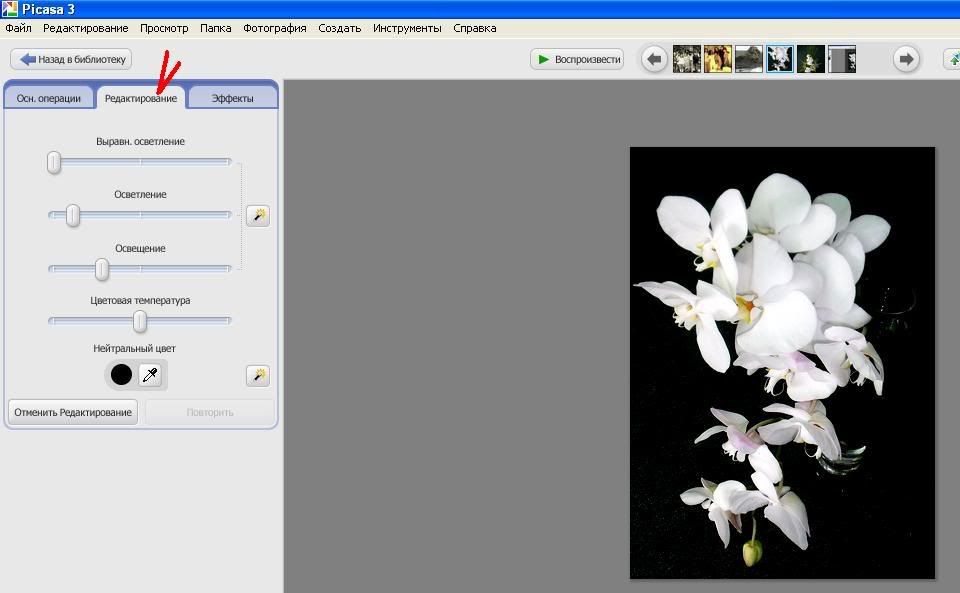Click the Цветовая температура slider handle
The image size is (960, 593).
click(x=140, y=321)
